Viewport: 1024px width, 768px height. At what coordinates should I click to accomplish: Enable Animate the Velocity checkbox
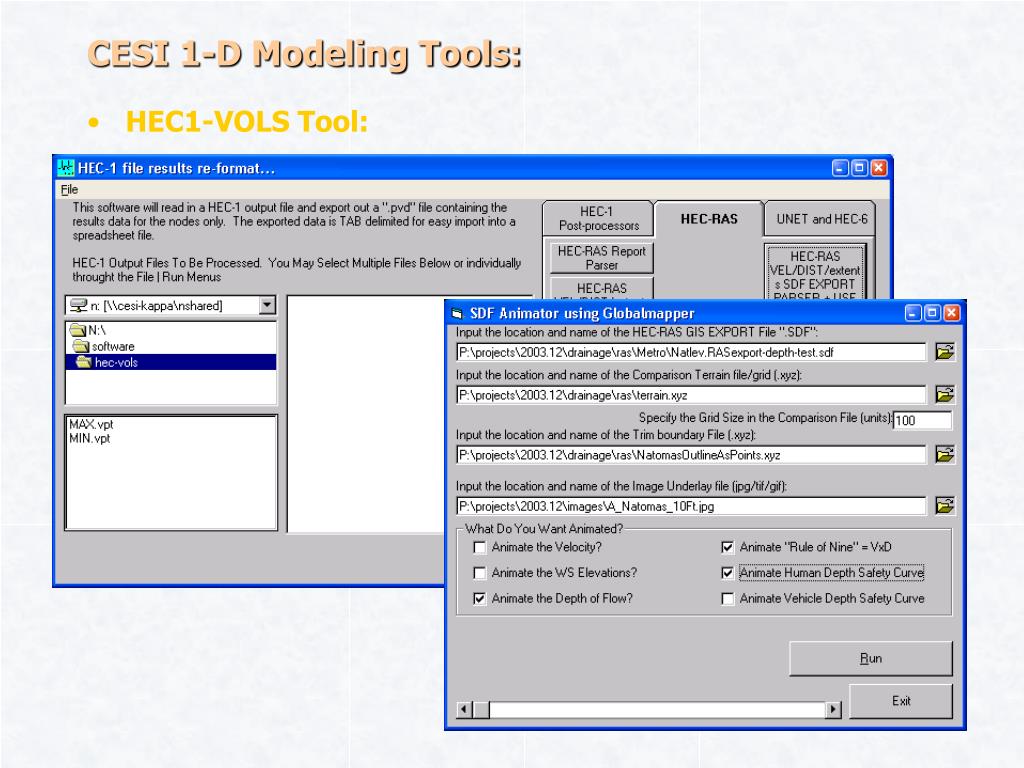point(480,547)
